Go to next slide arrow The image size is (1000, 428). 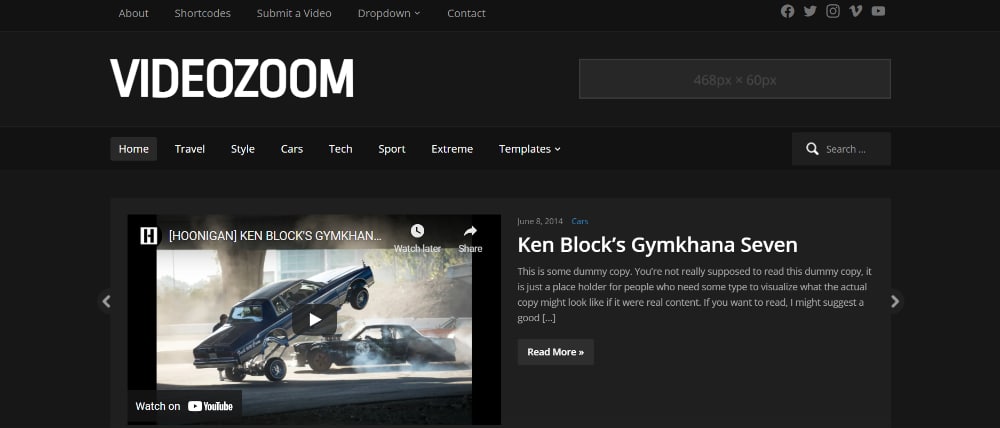point(895,301)
